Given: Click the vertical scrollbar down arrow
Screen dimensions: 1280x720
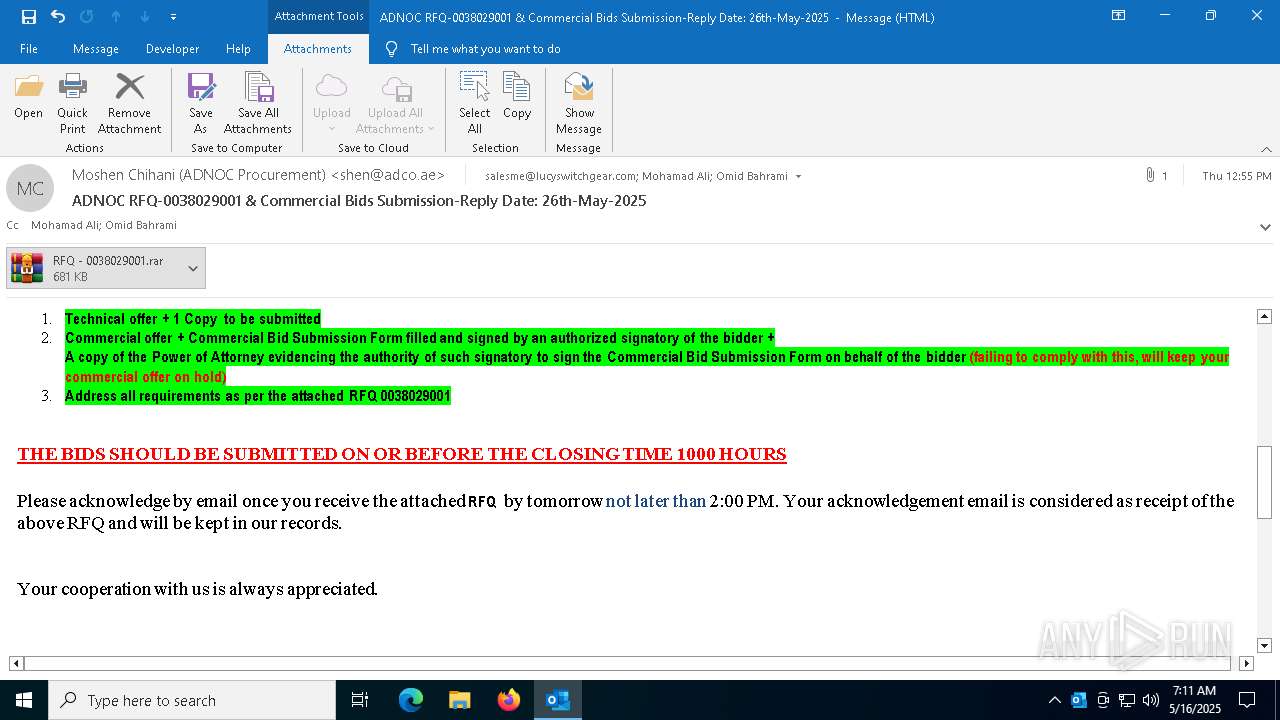Looking at the screenshot, I should point(1264,646).
